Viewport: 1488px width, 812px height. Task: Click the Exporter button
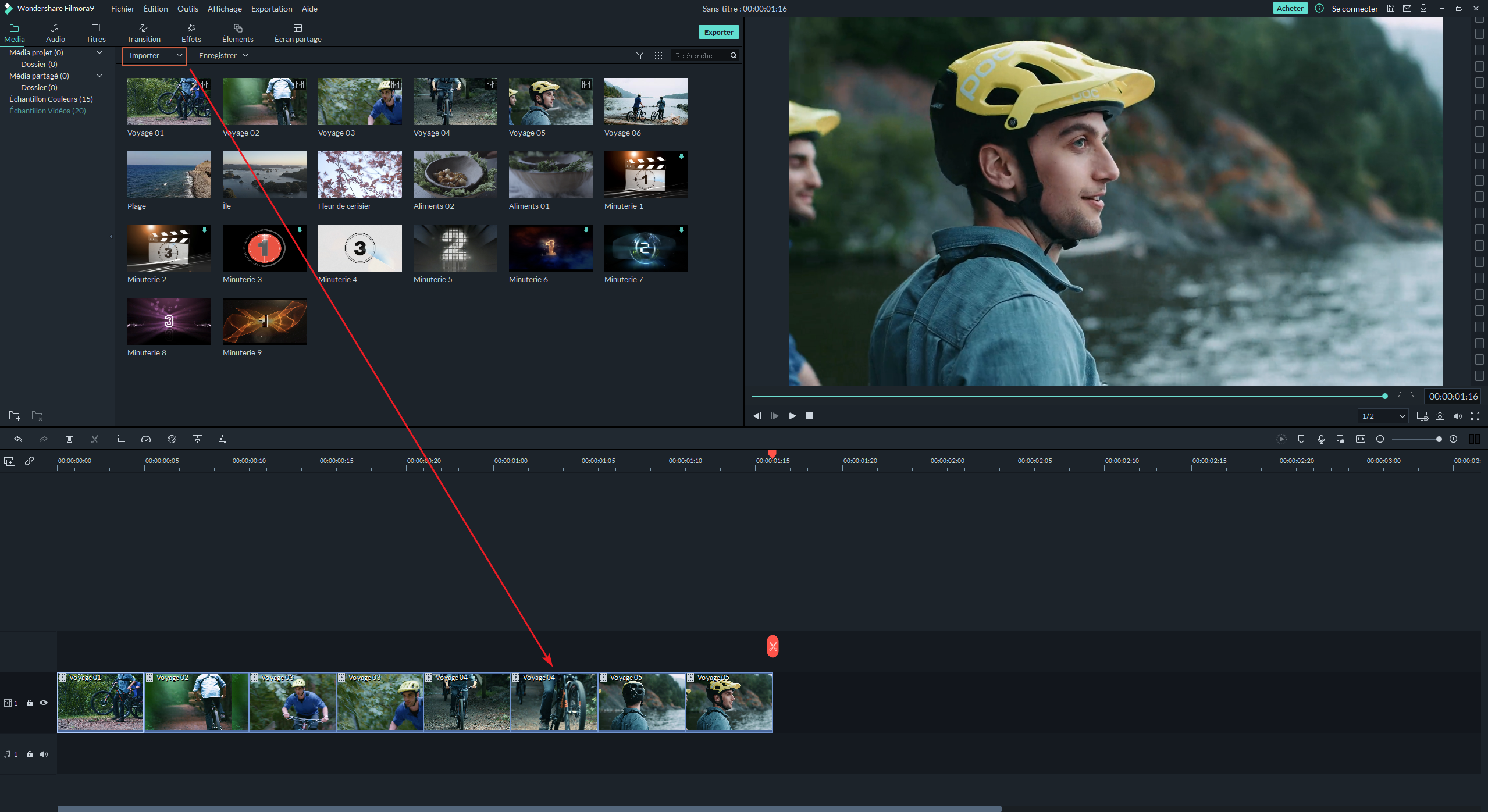point(718,32)
